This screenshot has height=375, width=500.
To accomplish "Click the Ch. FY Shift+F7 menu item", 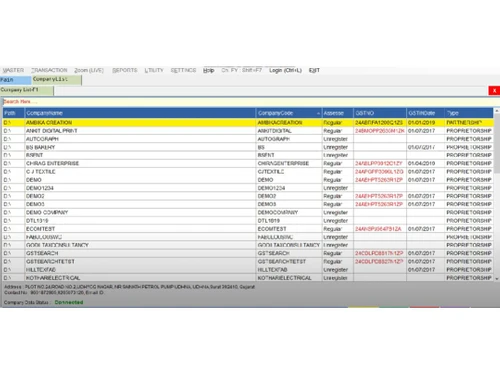I will click(x=242, y=70).
